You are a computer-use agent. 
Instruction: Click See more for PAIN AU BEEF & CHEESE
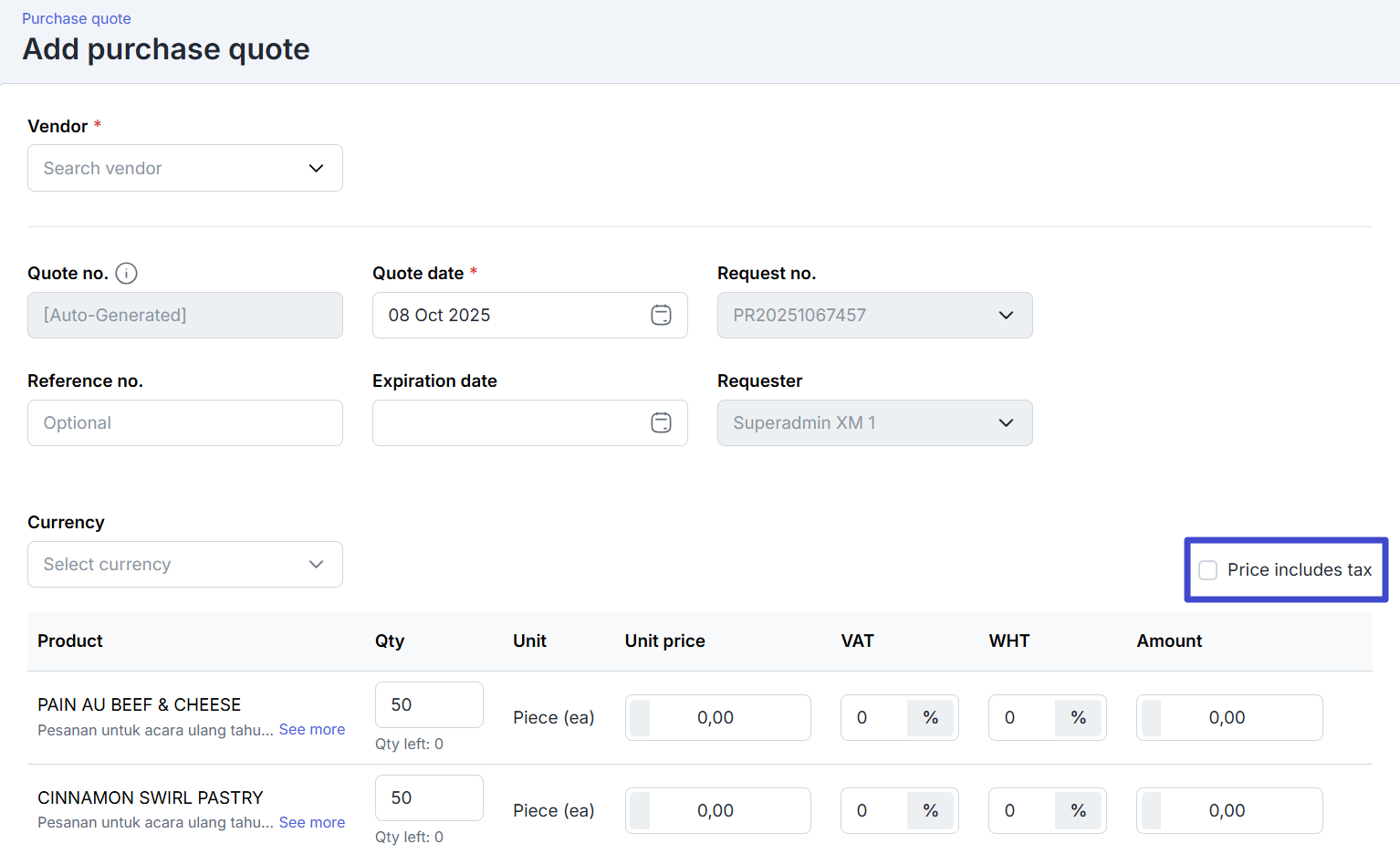tap(312, 730)
